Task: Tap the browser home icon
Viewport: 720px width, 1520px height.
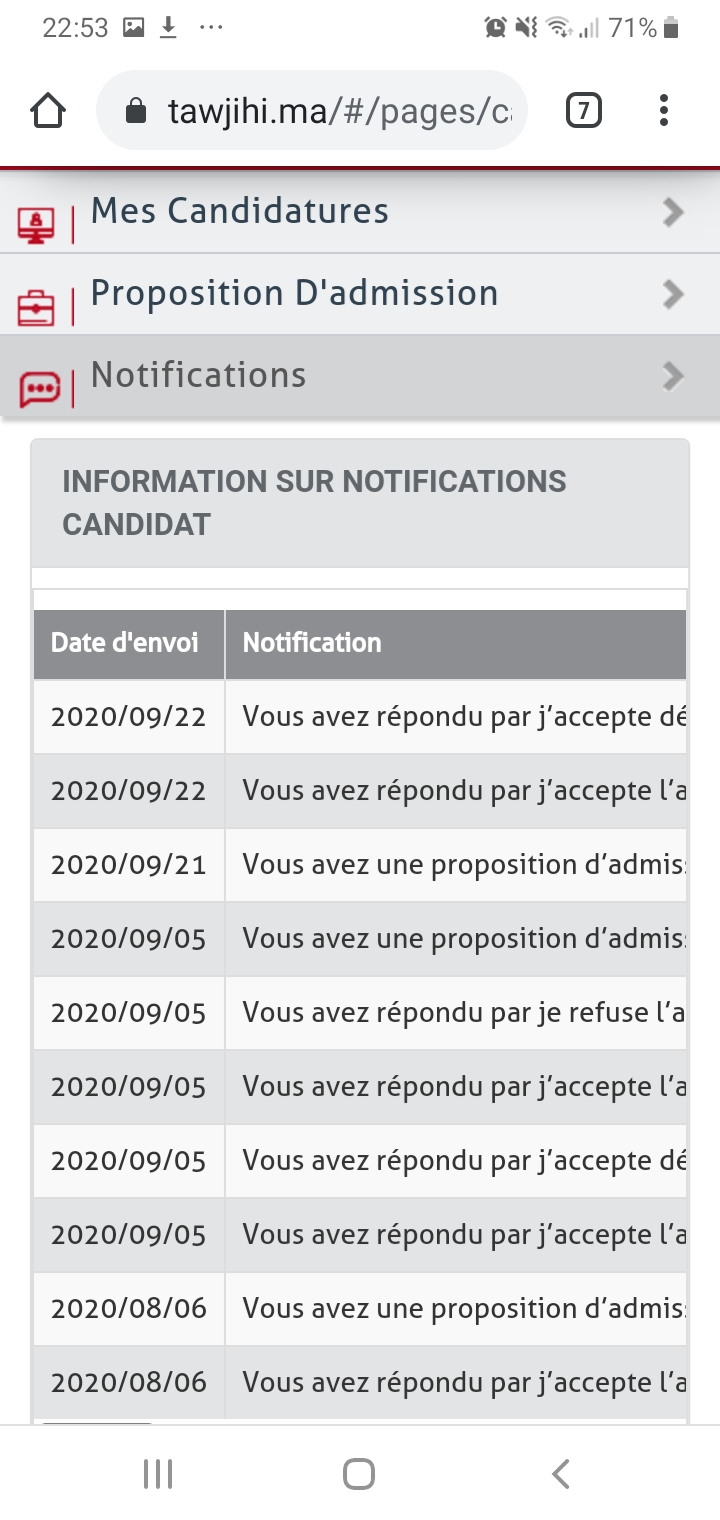Action: (48, 111)
